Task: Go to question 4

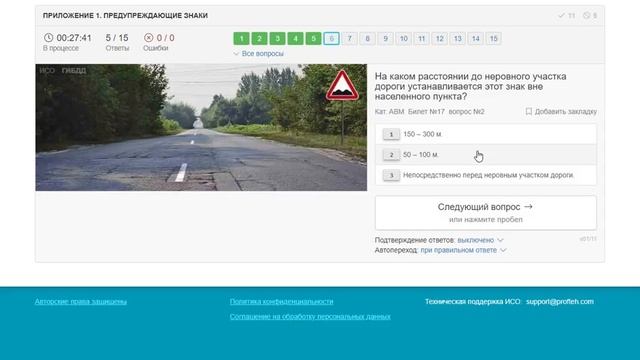Action: coord(295,38)
